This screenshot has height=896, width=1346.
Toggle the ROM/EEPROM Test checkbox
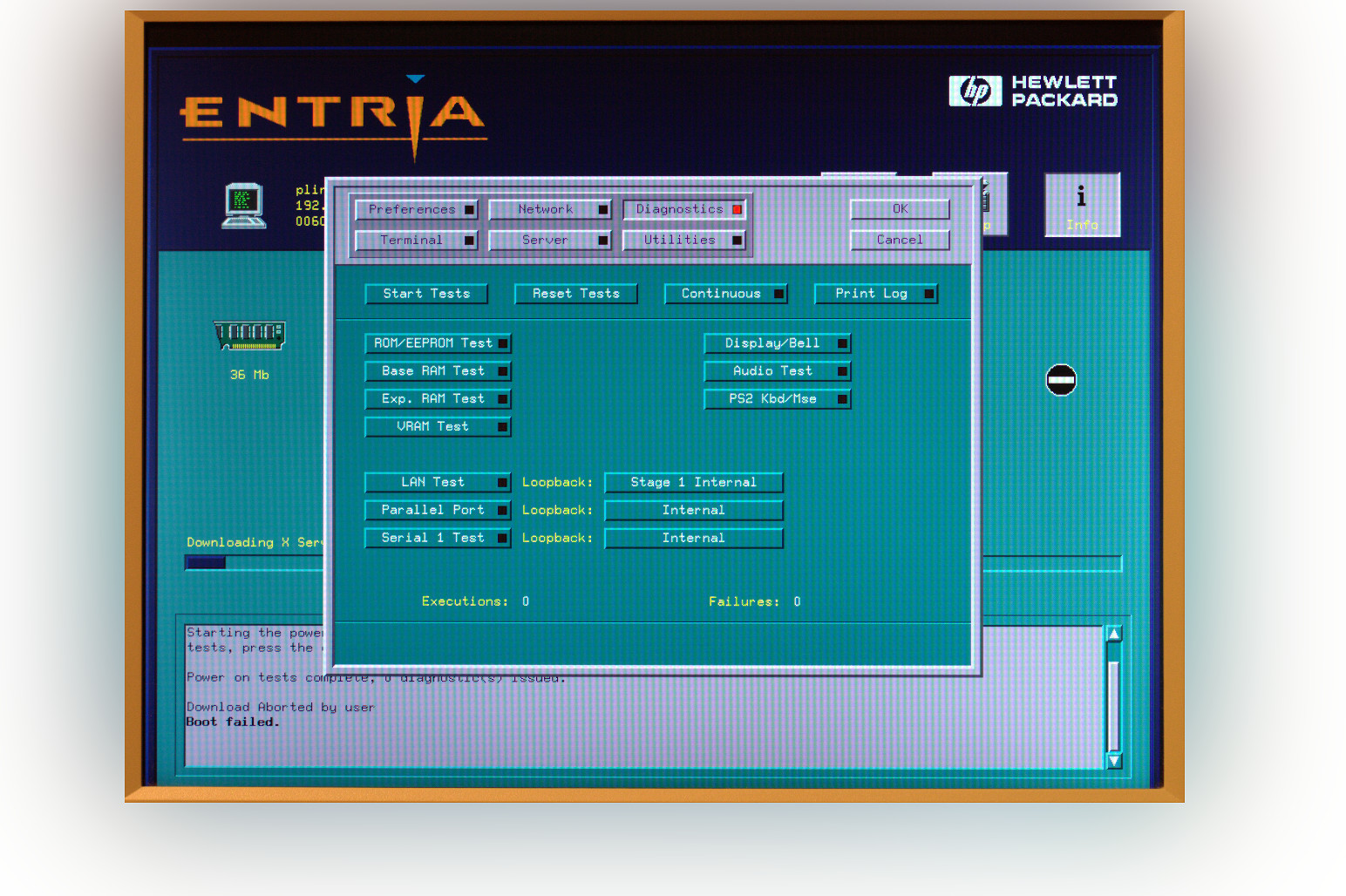point(438,343)
